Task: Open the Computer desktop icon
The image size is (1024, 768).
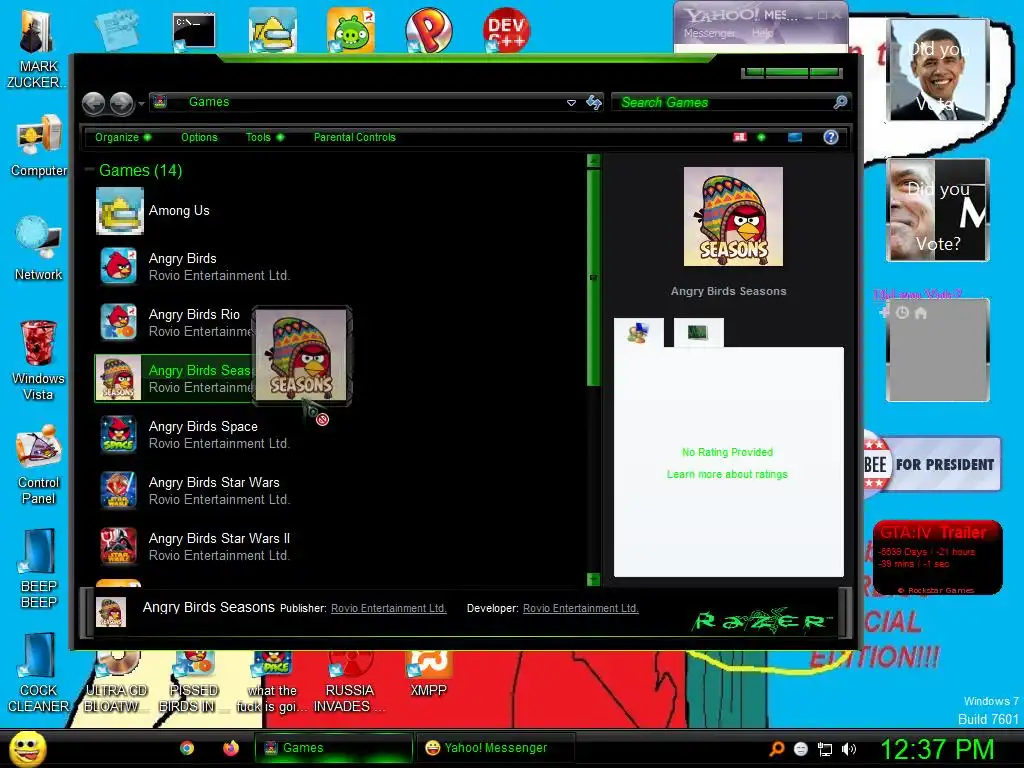Action: tap(39, 146)
